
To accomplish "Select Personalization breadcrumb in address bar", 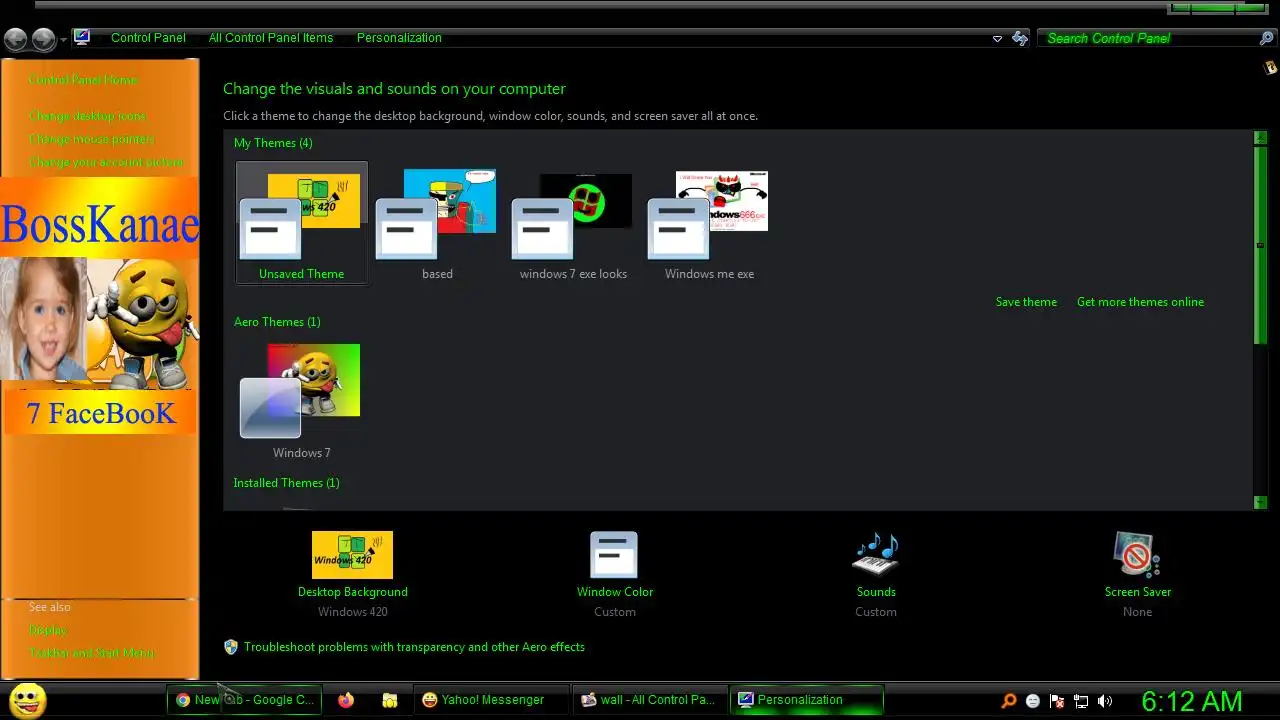I will coord(399,38).
